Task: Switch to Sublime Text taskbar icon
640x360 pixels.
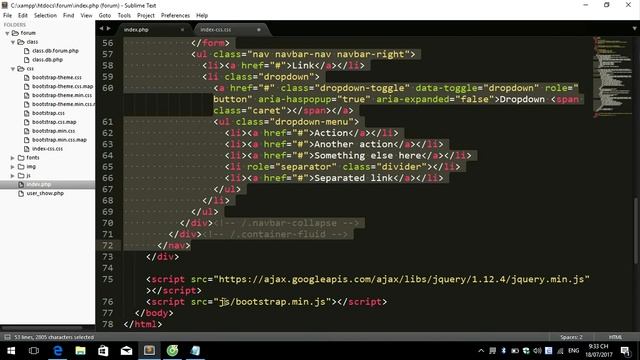Action: pos(149,351)
